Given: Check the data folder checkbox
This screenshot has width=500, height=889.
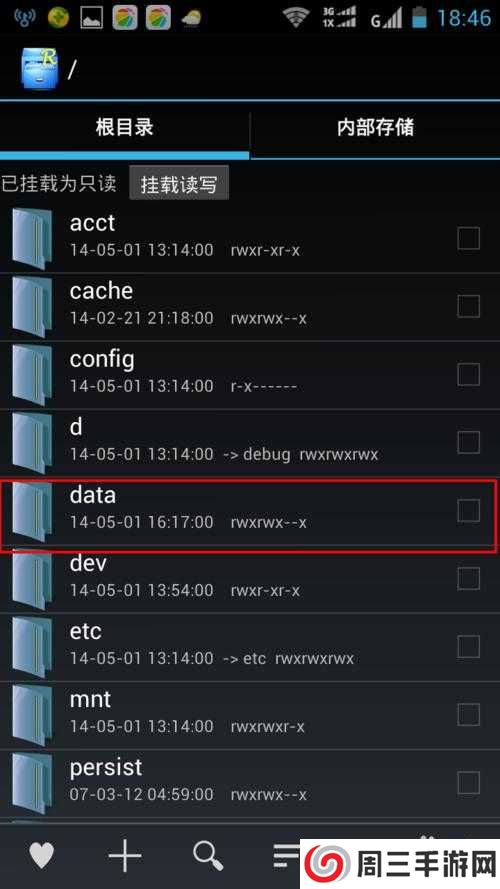Looking at the screenshot, I should pos(468,510).
